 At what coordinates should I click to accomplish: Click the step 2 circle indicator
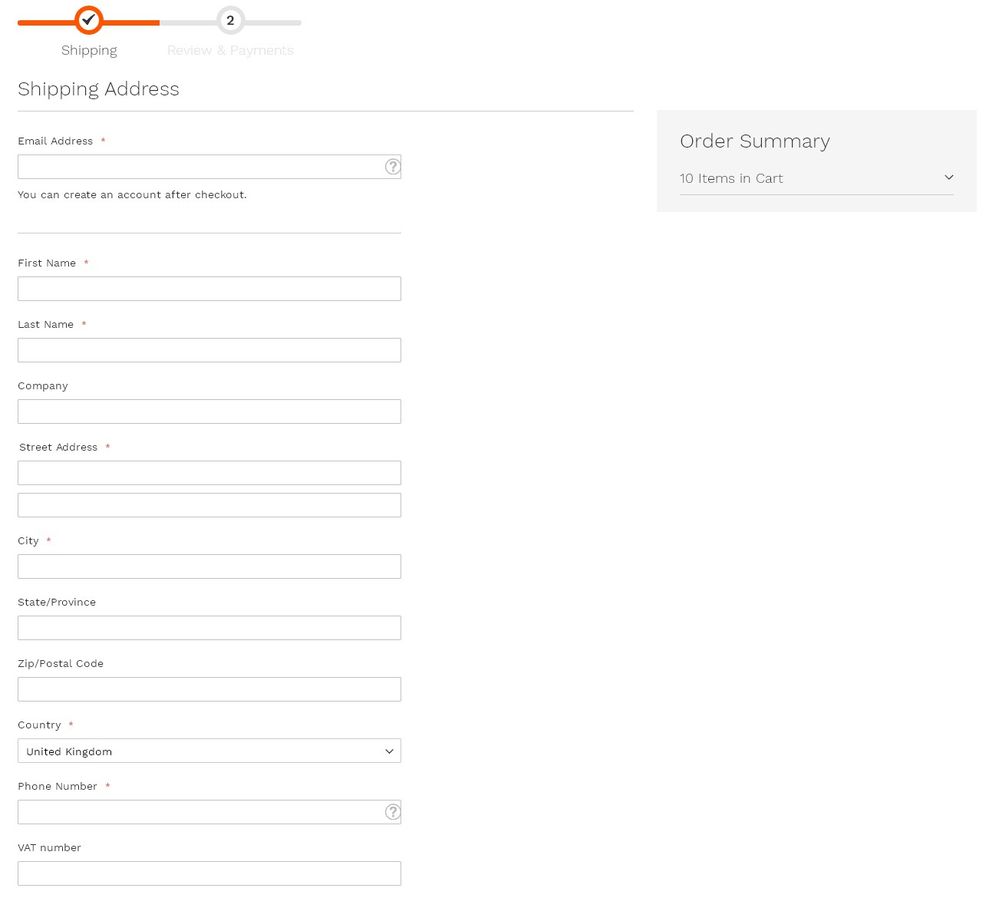point(230,20)
